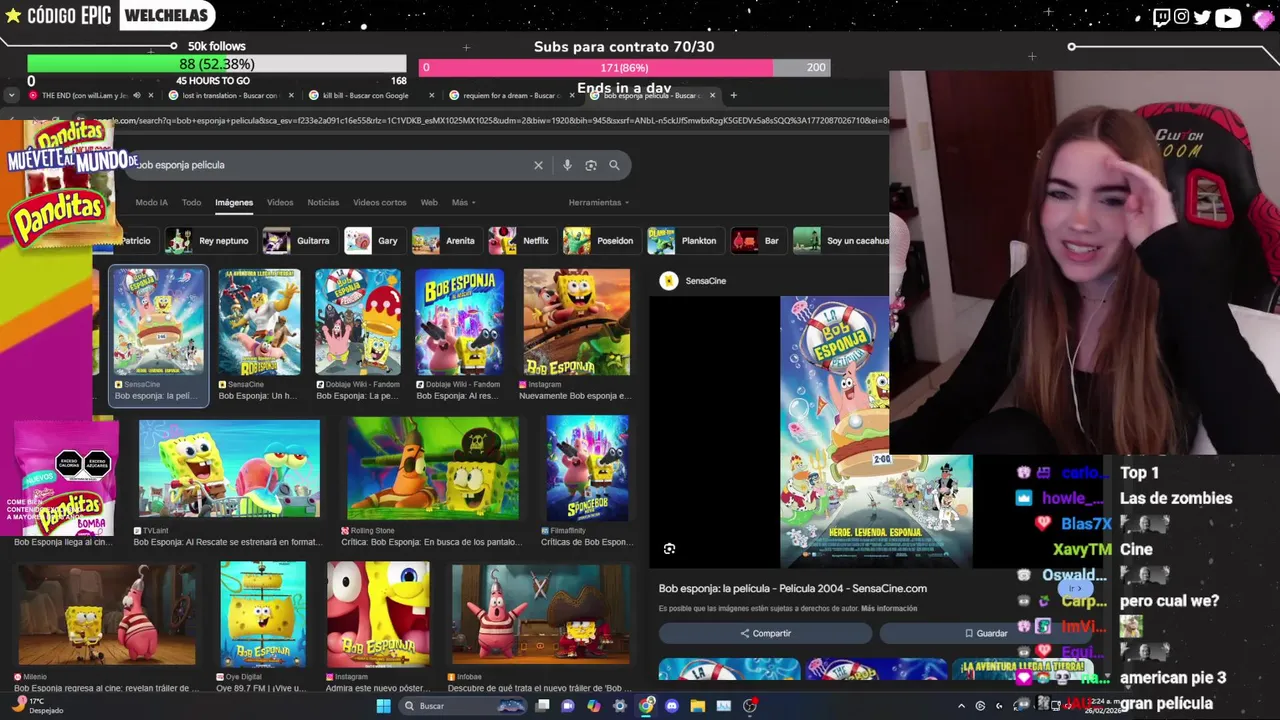Image resolution: width=1280 pixels, height=720 pixels.
Task: Search inside image with lens icon on preview
Action: coord(669,549)
